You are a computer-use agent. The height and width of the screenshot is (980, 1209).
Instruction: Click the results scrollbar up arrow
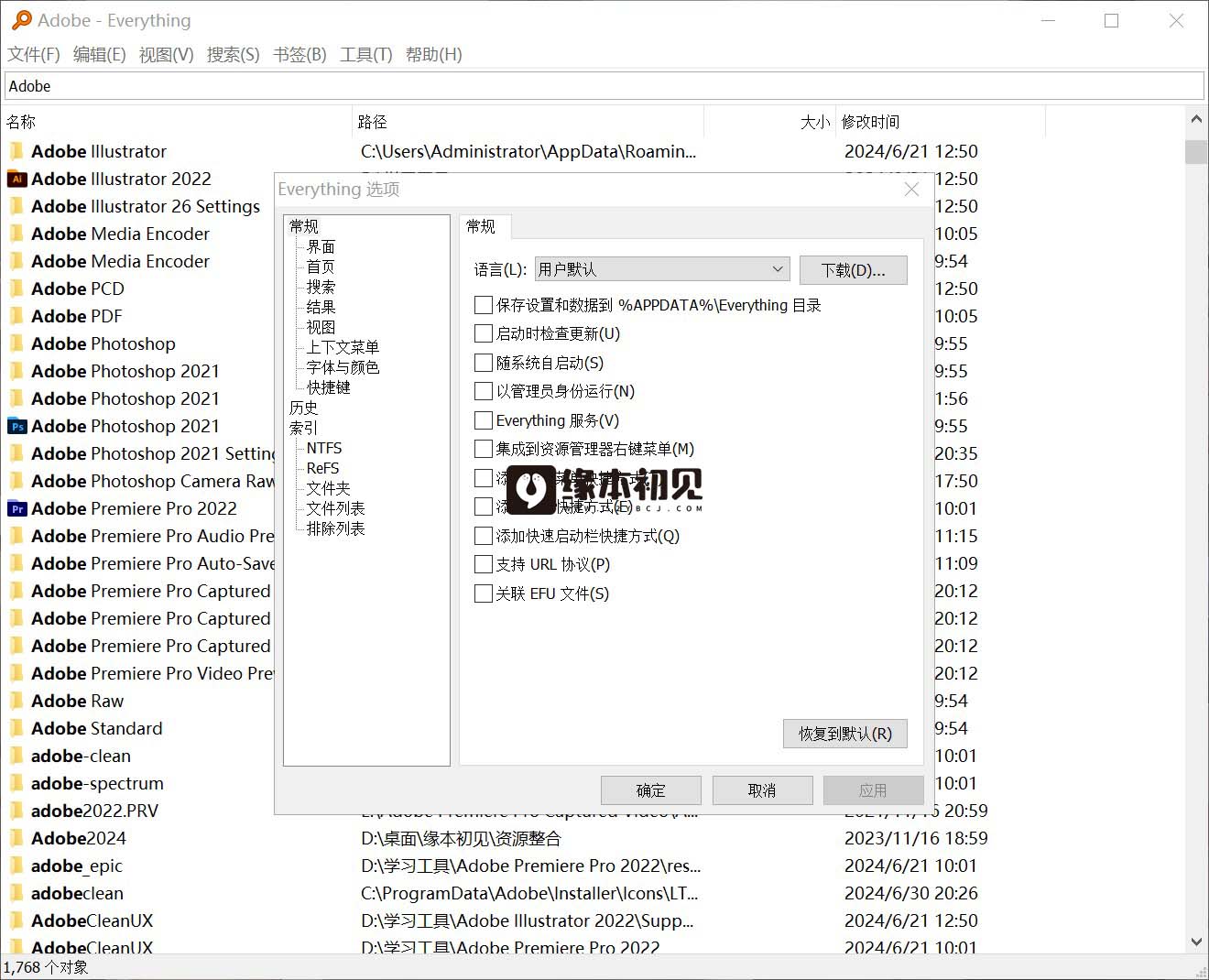pos(1196,119)
